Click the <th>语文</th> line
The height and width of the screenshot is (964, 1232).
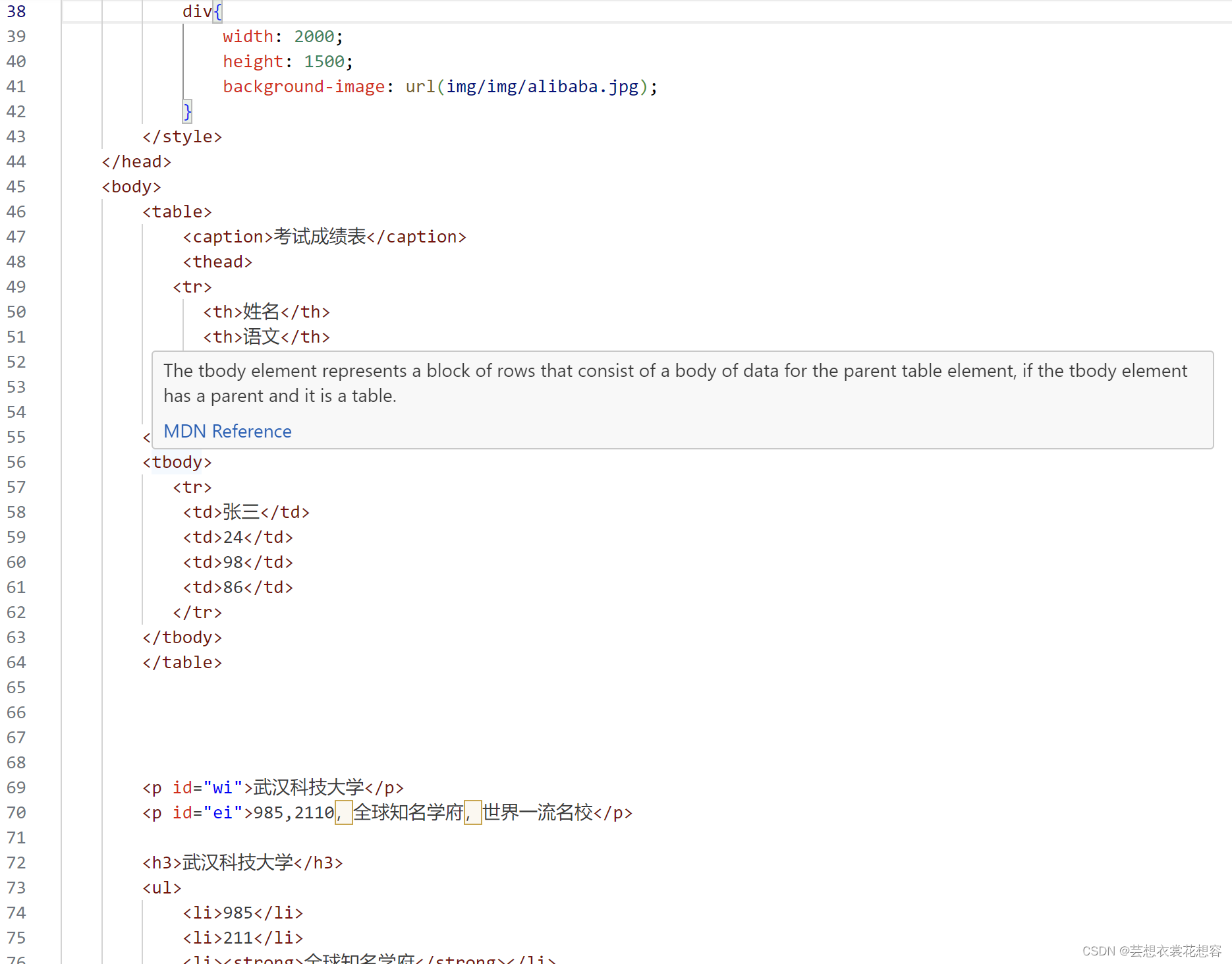pos(267,337)
